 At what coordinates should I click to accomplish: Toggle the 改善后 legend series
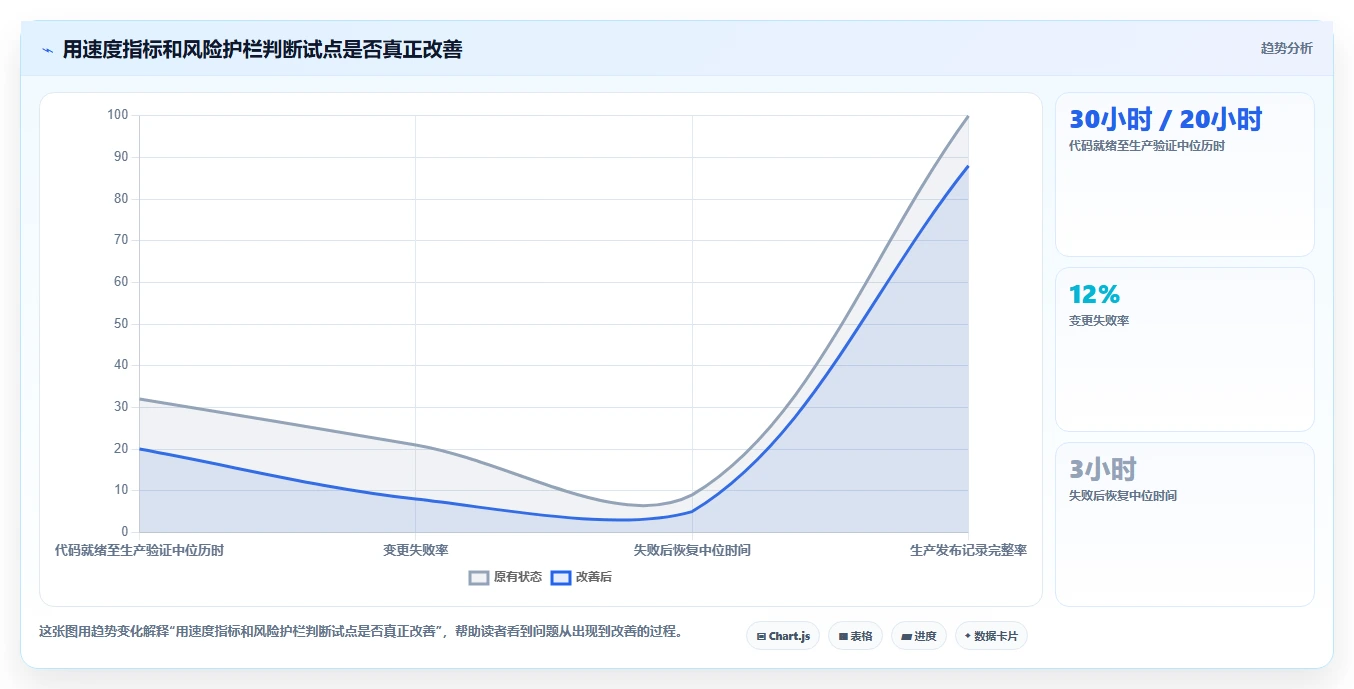(x=581, y=577)
